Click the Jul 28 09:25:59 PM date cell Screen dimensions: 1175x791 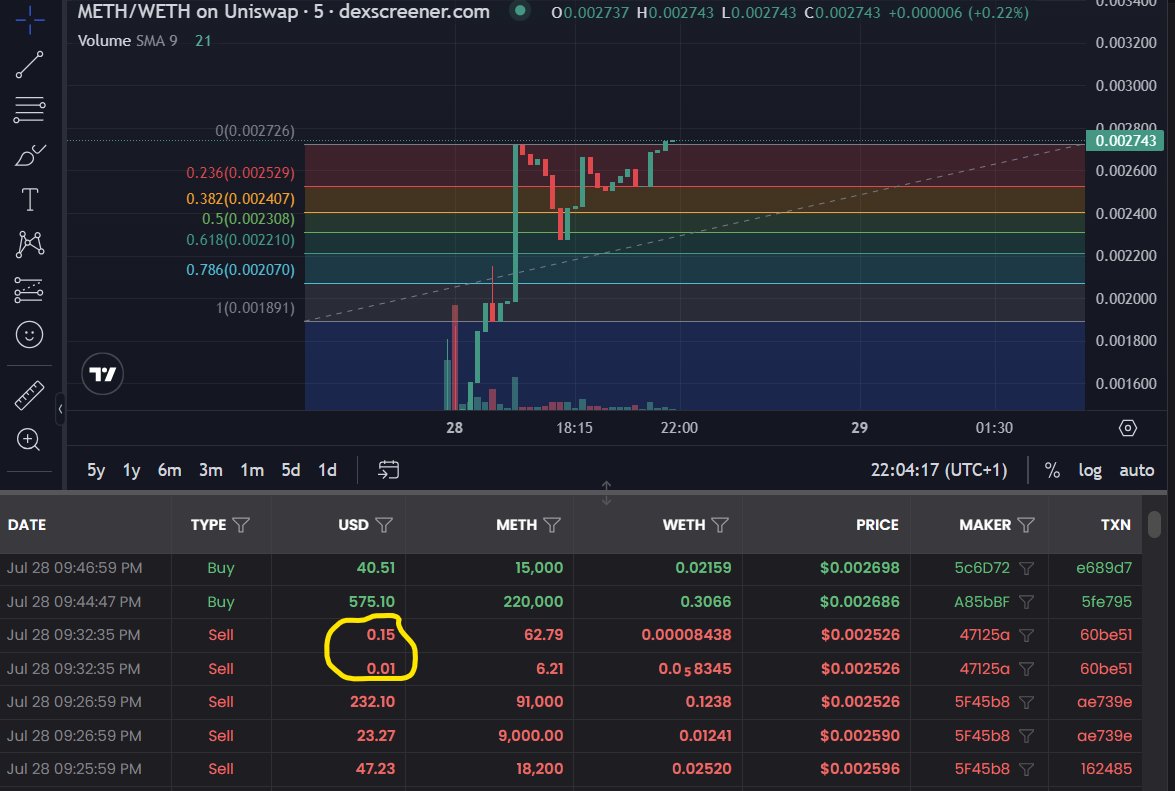point(74,769)
